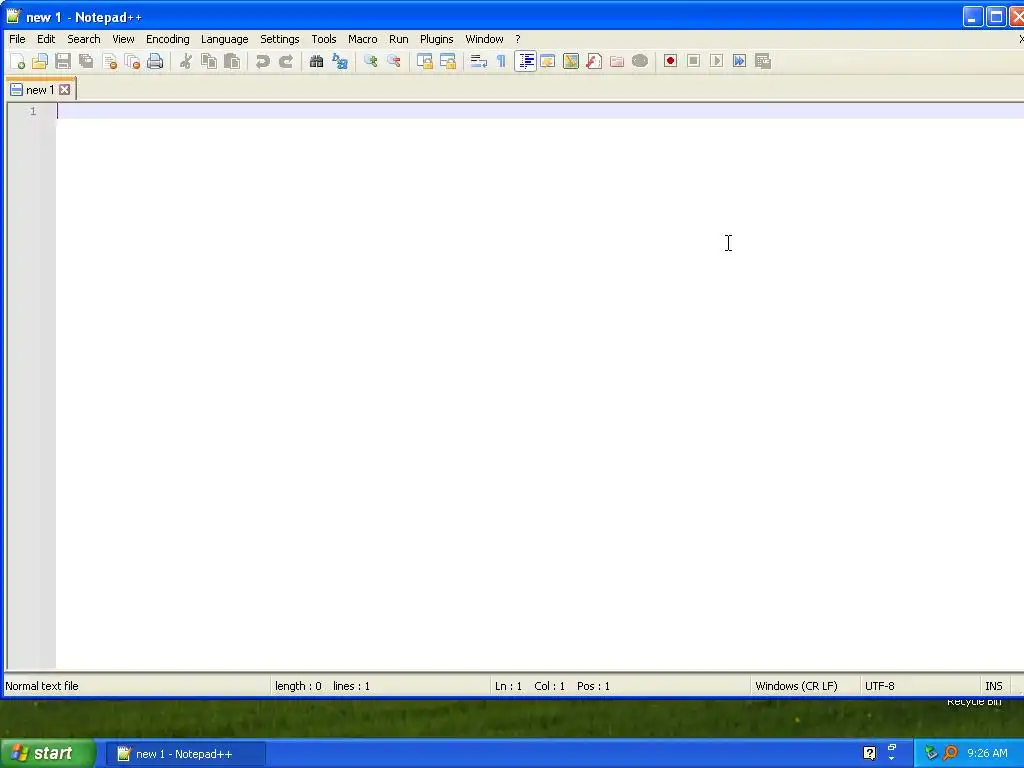Open the Encoding menu

tap(168, 39)
